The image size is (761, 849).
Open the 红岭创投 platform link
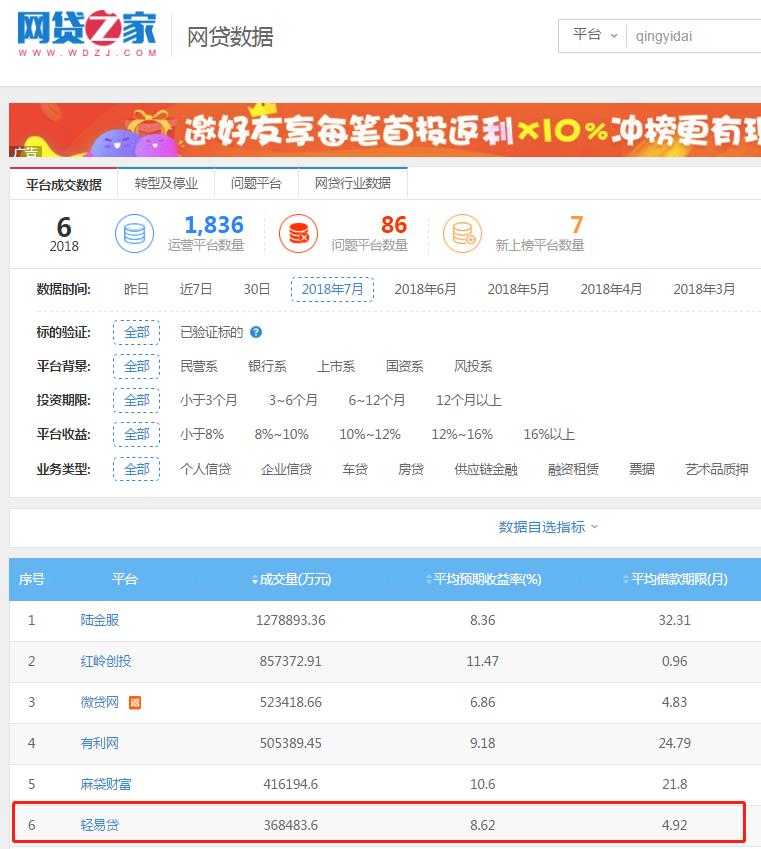coord(106,662)
